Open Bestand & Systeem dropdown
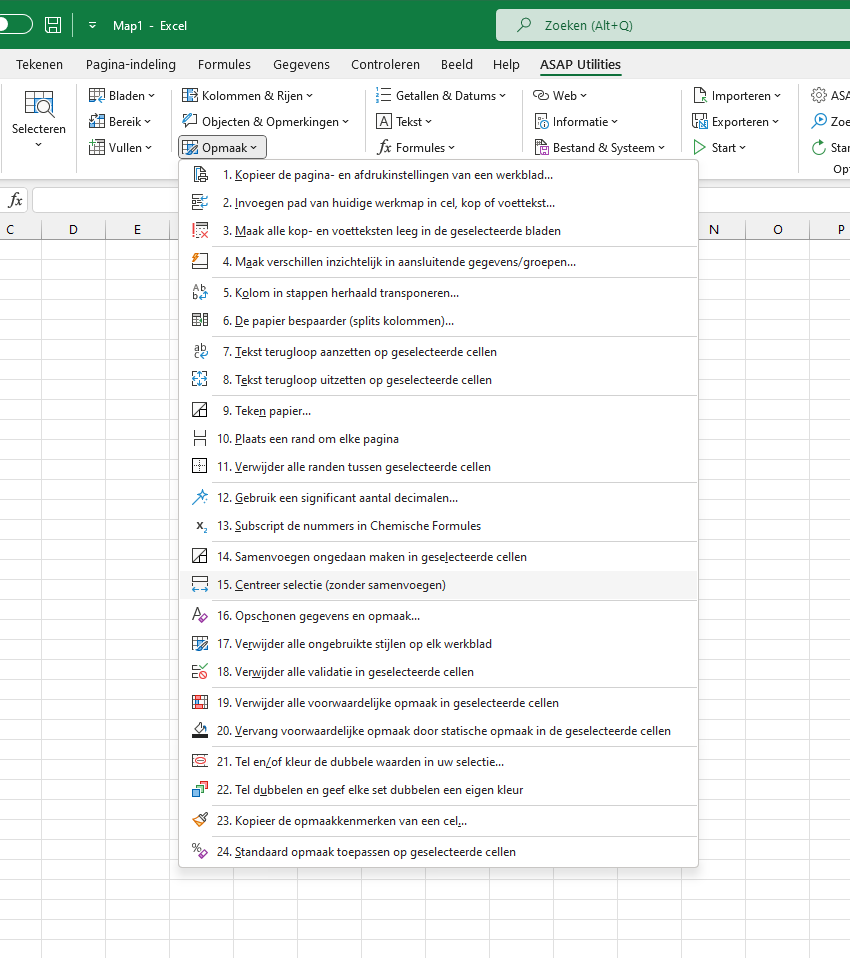The width and height of the screenshot is (850, 958). point(599,147)
